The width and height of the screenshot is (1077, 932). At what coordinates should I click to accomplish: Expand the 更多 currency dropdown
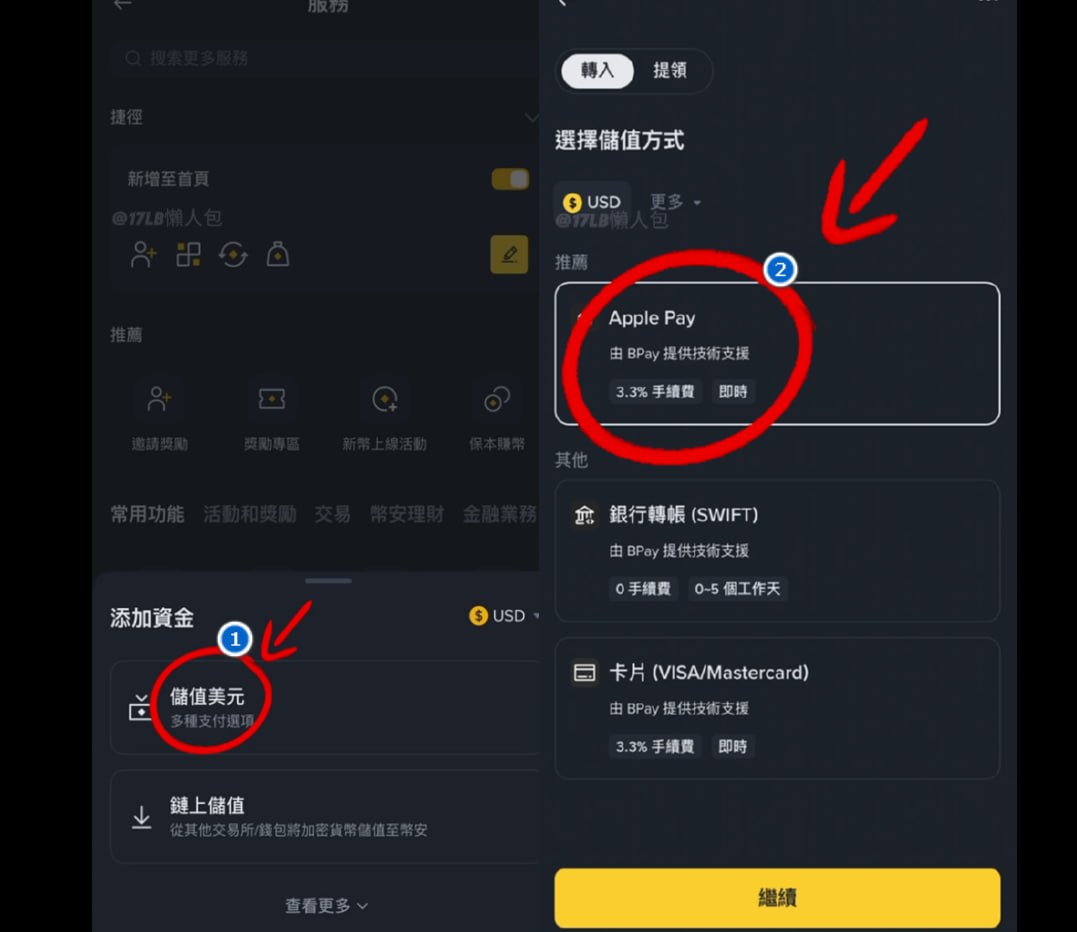point(675,202)
